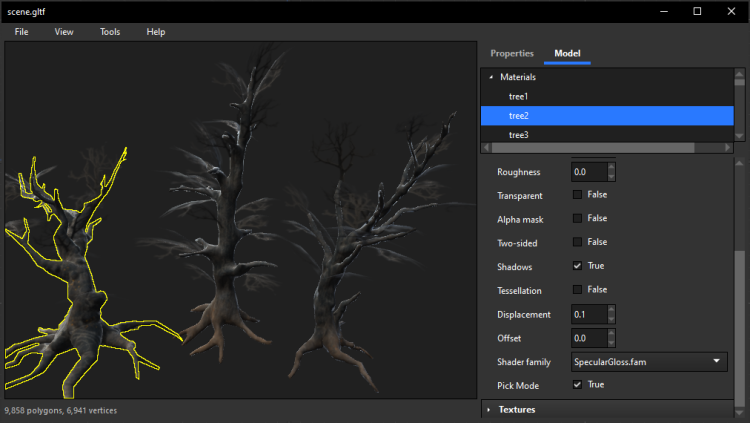The height and width of the screenshot is (423, 750).
Task: Toggle the Alpha mask checkbox
Action: coord(577,218)
